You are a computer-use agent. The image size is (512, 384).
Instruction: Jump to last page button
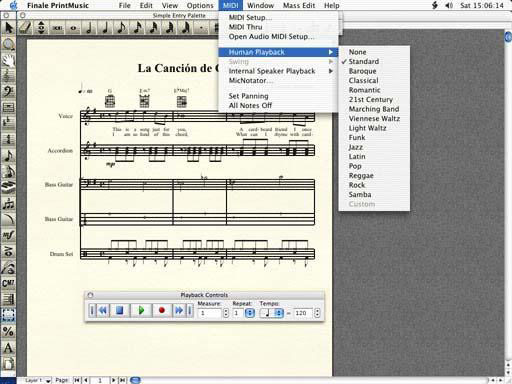(122, 380)
